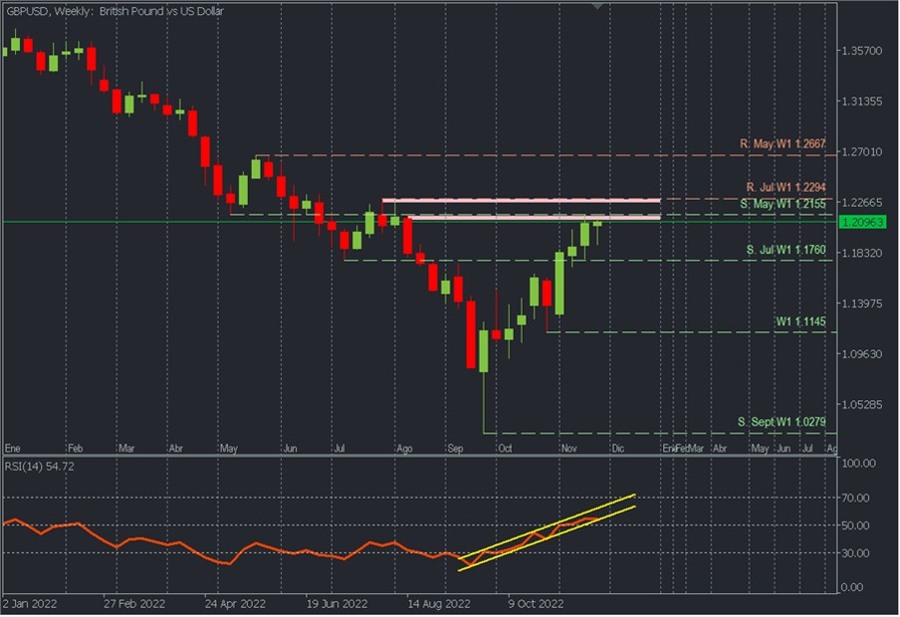
Task: Select the S. Sept W1 1.0279 support label
Action: coord(782,421)
